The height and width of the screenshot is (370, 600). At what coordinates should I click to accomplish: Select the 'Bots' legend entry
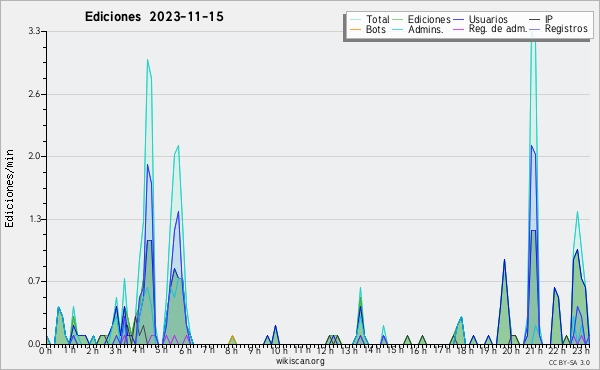[375, 29]
